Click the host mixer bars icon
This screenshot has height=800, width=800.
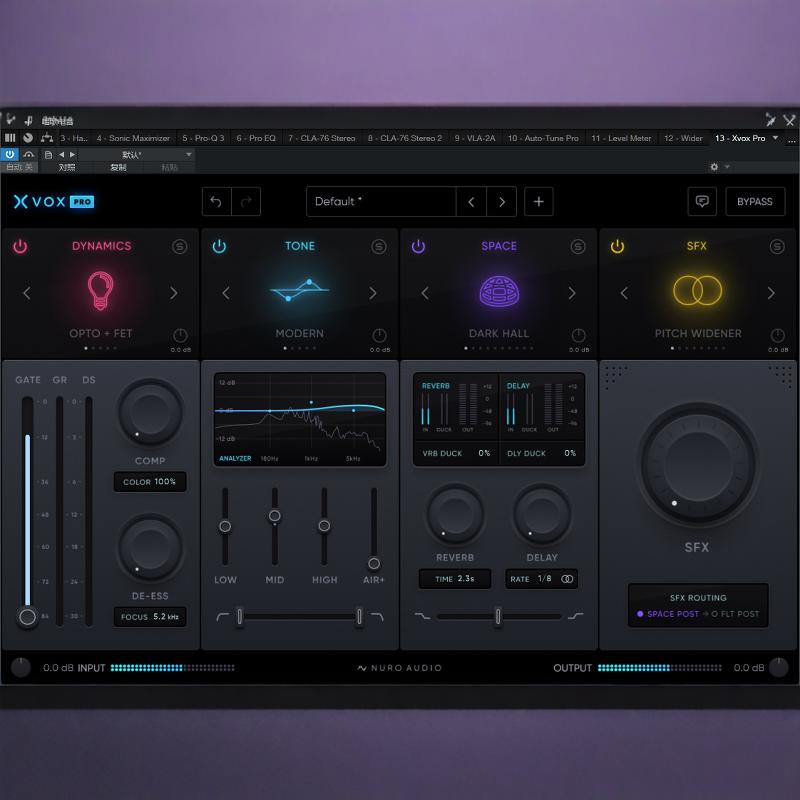[10, 138]
